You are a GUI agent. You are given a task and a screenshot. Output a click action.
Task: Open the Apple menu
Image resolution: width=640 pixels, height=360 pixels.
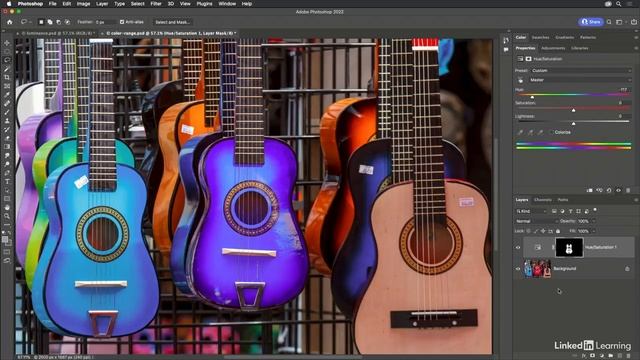[9, 4]
